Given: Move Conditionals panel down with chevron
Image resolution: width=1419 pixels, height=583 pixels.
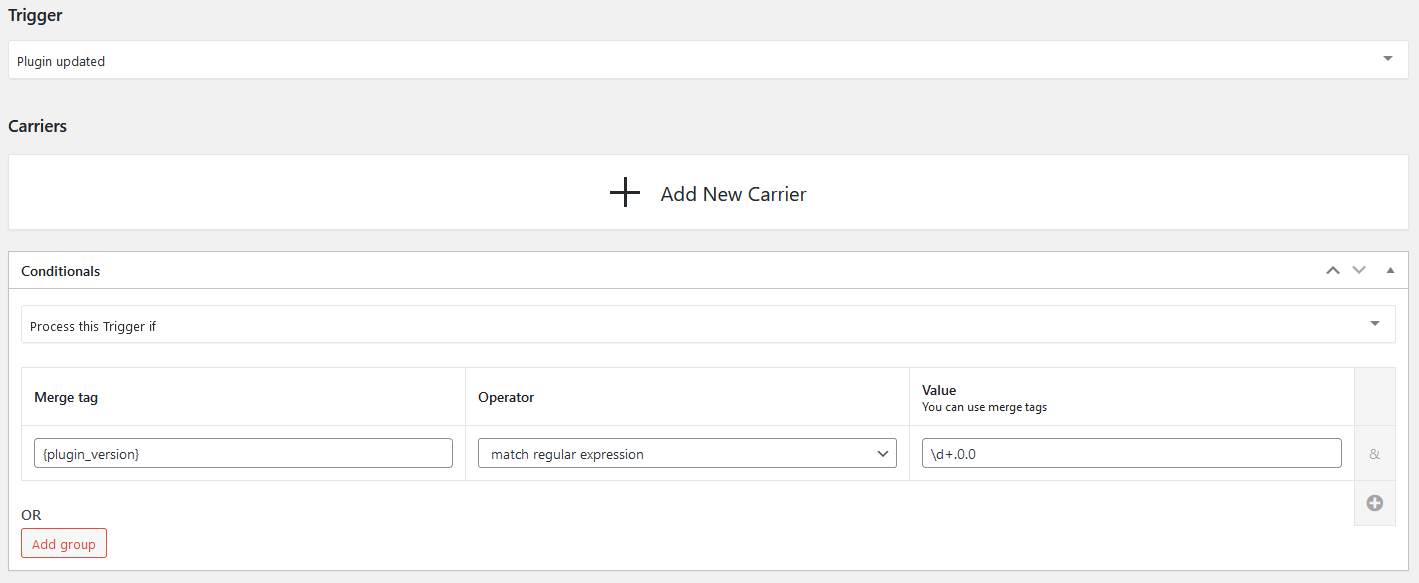Looking at the screenshot, I should click(x=1359, y=270).
